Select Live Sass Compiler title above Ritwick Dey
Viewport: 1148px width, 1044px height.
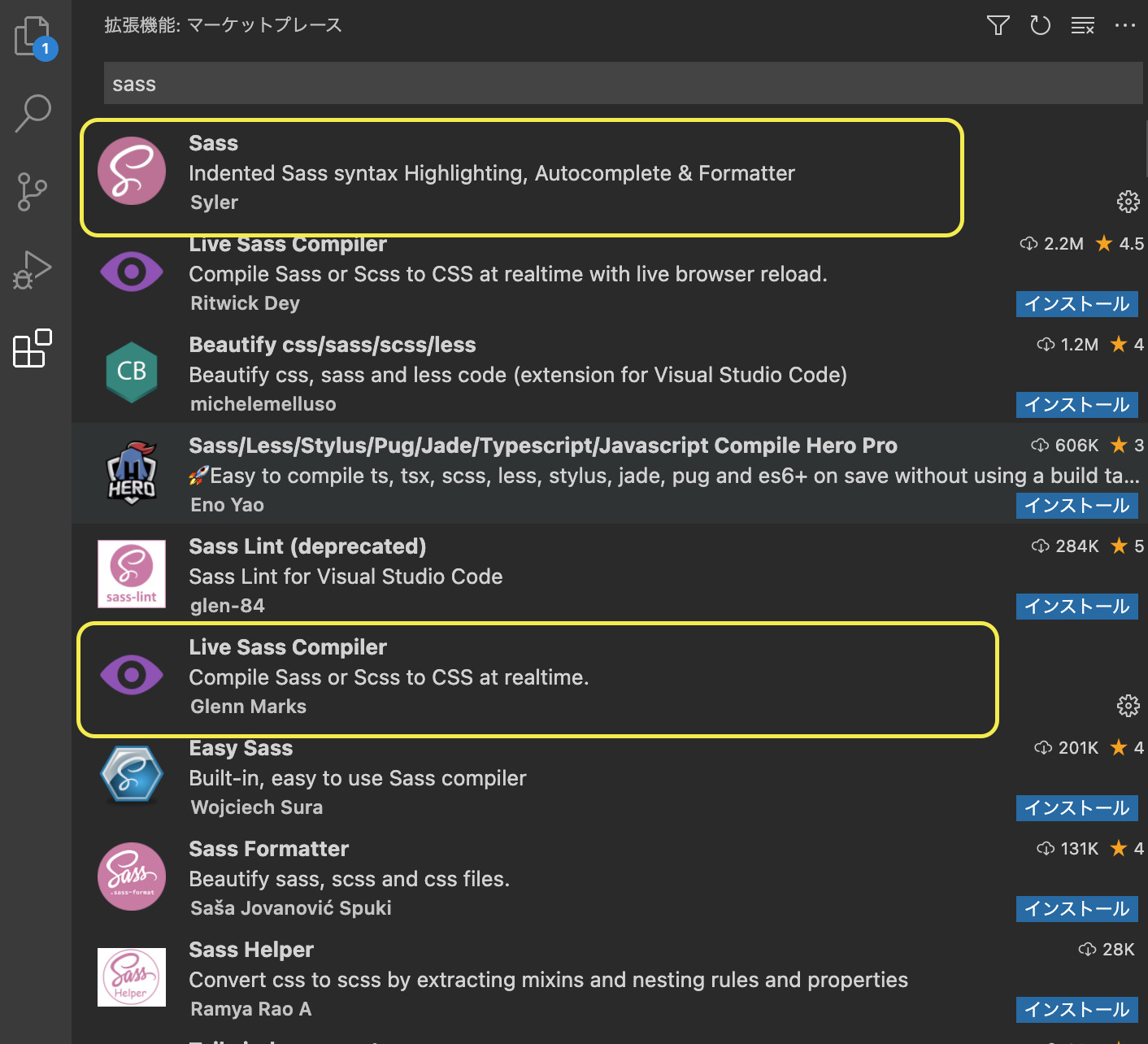pyautogui.click(x=288, y=245)
